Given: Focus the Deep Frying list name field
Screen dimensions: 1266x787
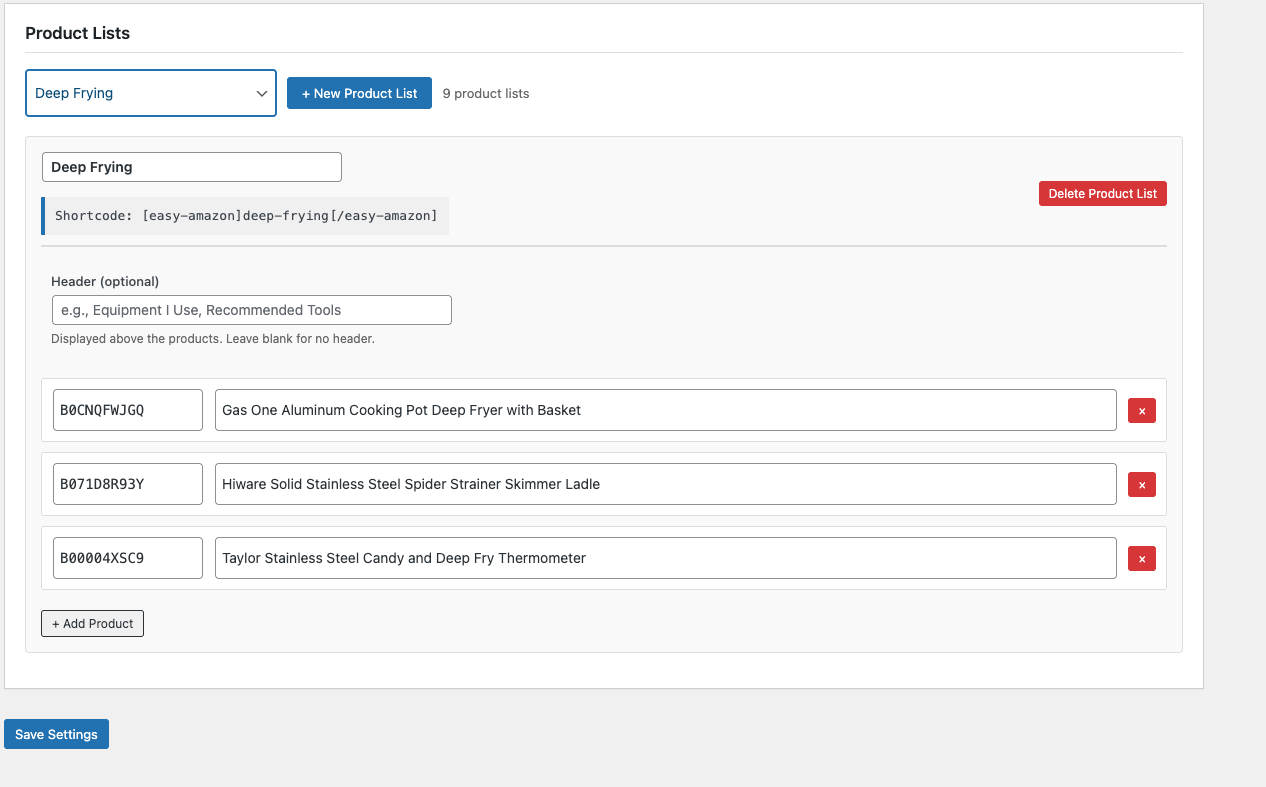Looking at the screenshot, I should [x=191, y=167].
